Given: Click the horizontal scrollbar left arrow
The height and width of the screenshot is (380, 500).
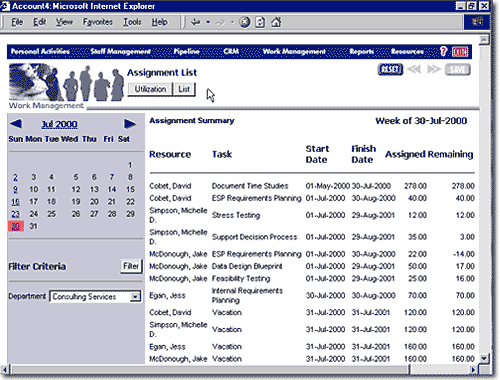Looking at the screenshot, I should coord(5,369).
